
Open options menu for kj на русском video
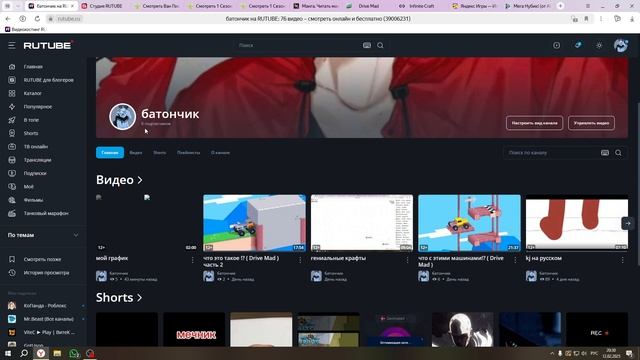622,260
